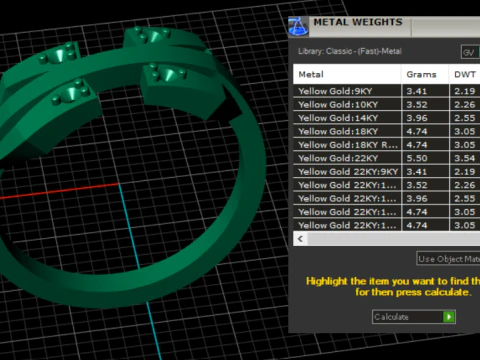480x360 pixels.
Task: Select Yellow Gold 22KY:9KY row
Action: (x=387, y=172)
